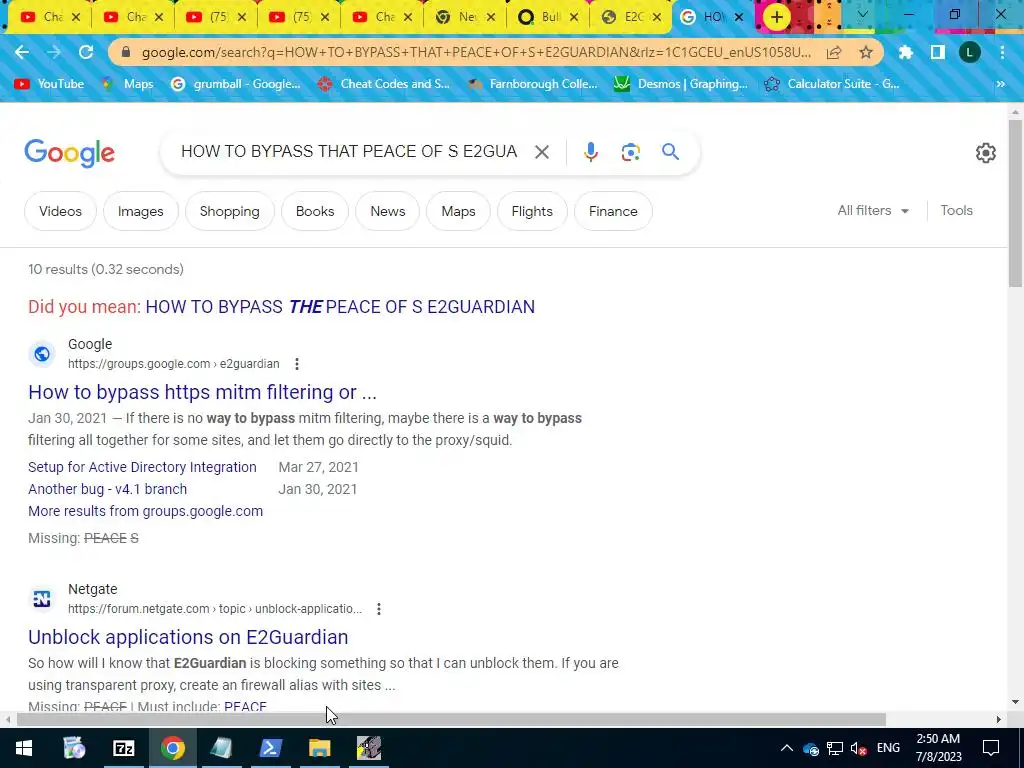This screenshot has height=768, width=1024.
Task: Open Chrome side panel icon
Action: 938,53
